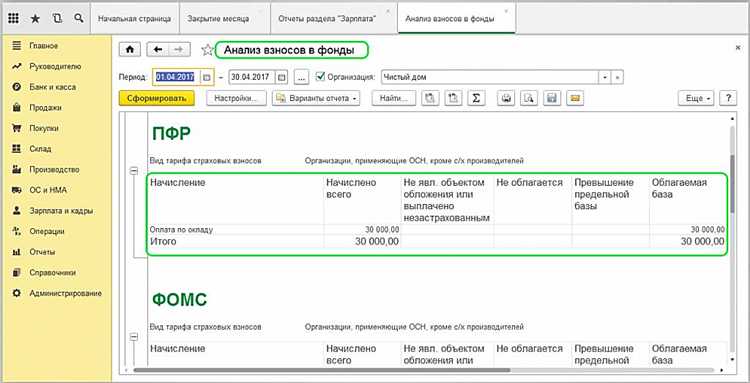
Task: Open Главное section
Action: (44, 46)
